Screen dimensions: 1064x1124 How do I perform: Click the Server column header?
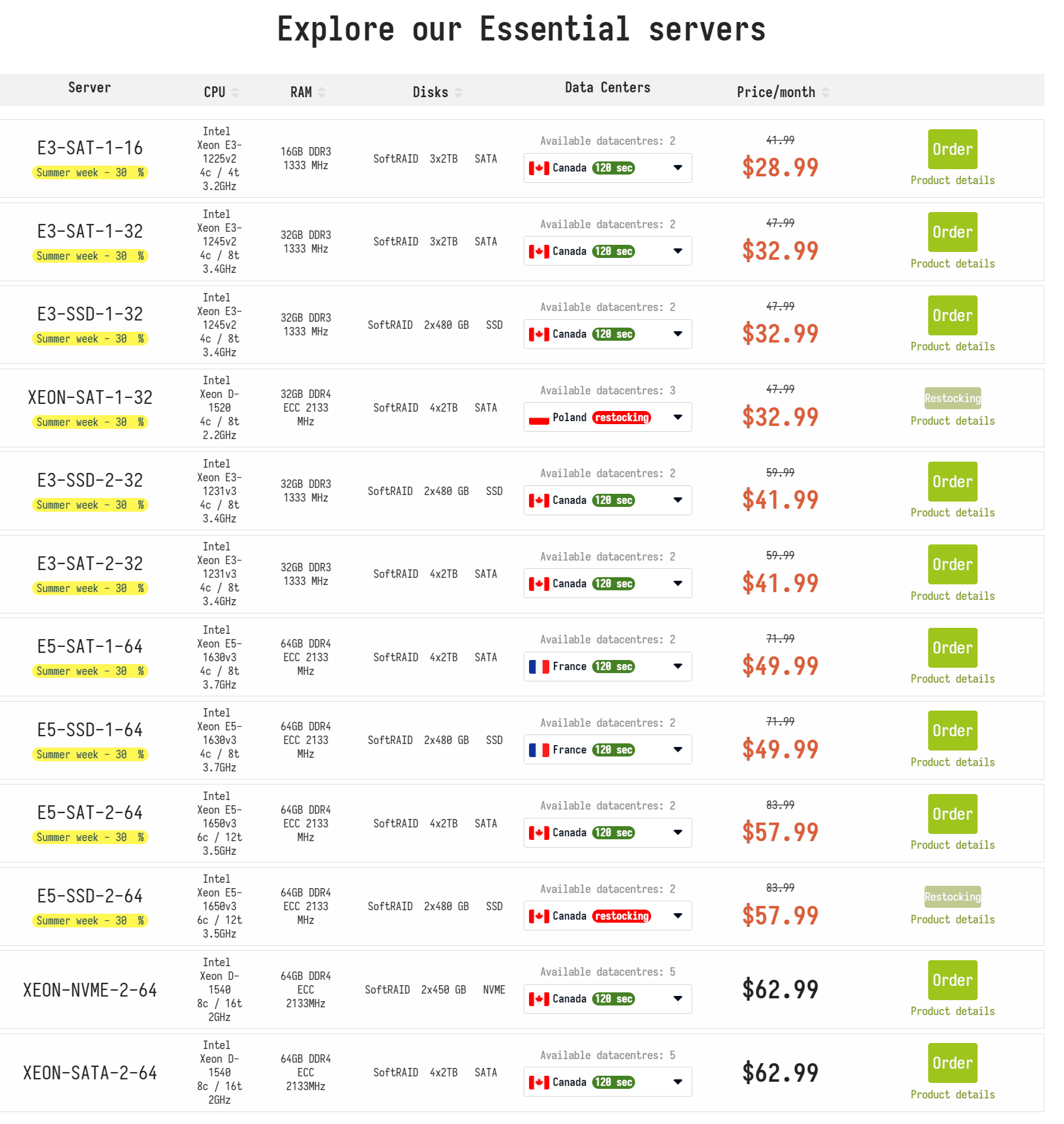89,88
